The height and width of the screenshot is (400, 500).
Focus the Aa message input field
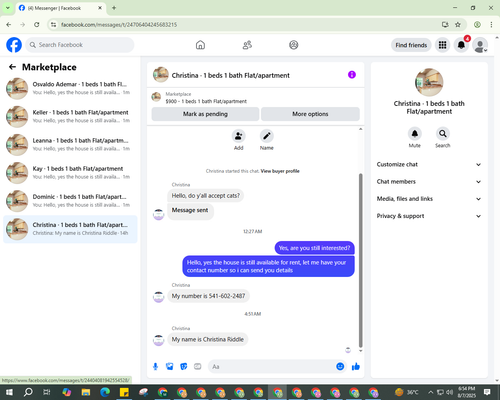(272, 367)
